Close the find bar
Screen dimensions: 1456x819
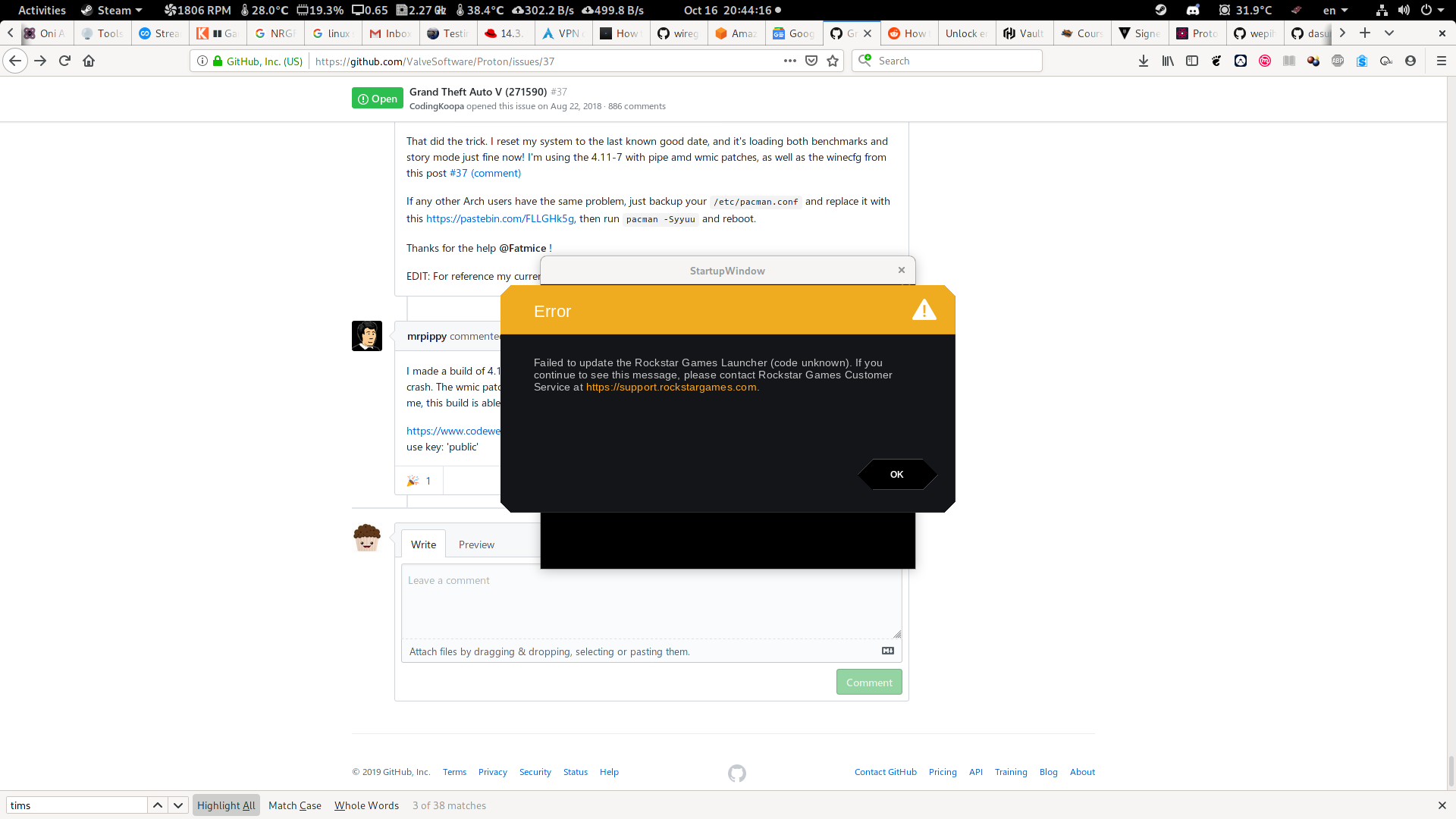[1442, 805]
